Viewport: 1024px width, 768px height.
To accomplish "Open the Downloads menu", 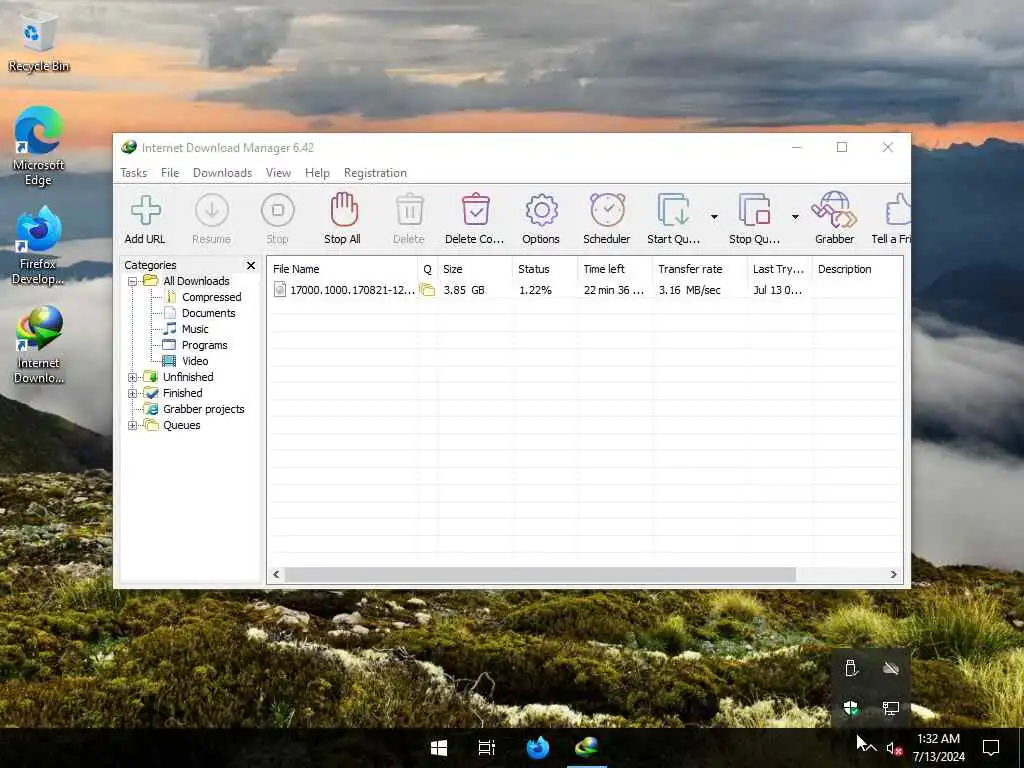I will [222, 173].
